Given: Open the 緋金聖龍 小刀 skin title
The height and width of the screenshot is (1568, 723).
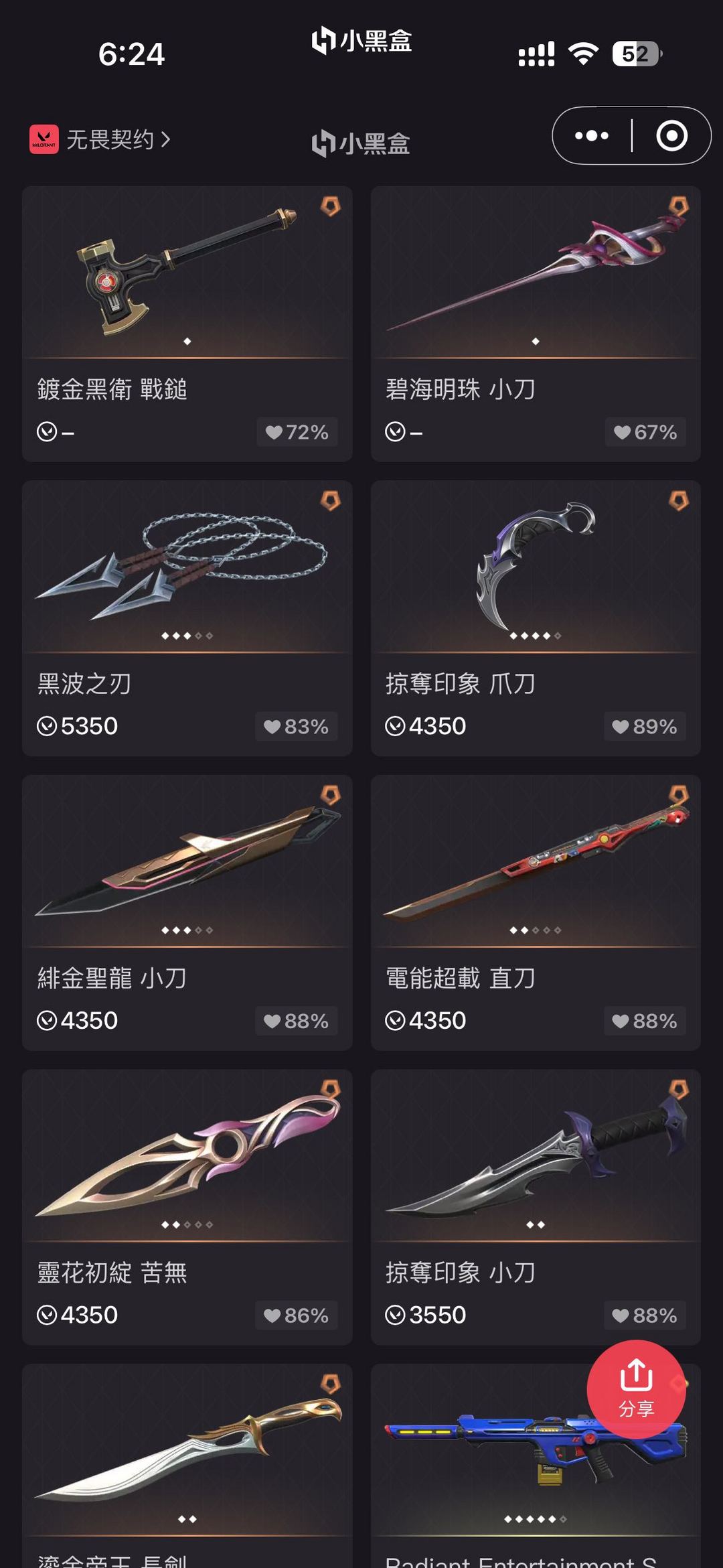Looking at the screenshot, I should [112, 979].
